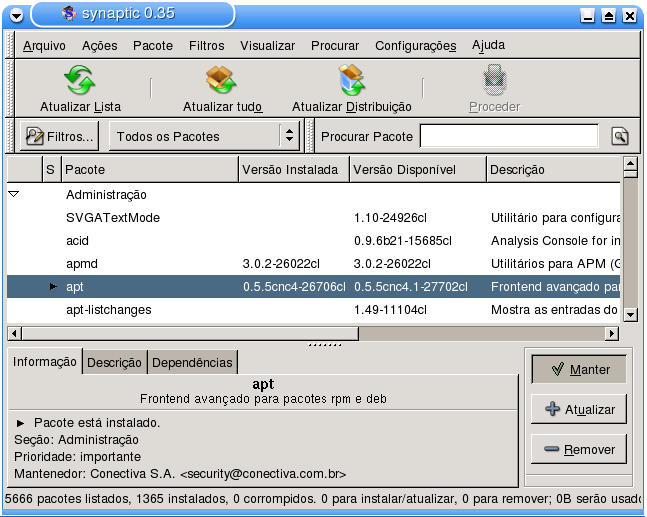
Task: Expand the 'Pacote está instalado' disclosure triangle
Action: click(x=20, y=423)
